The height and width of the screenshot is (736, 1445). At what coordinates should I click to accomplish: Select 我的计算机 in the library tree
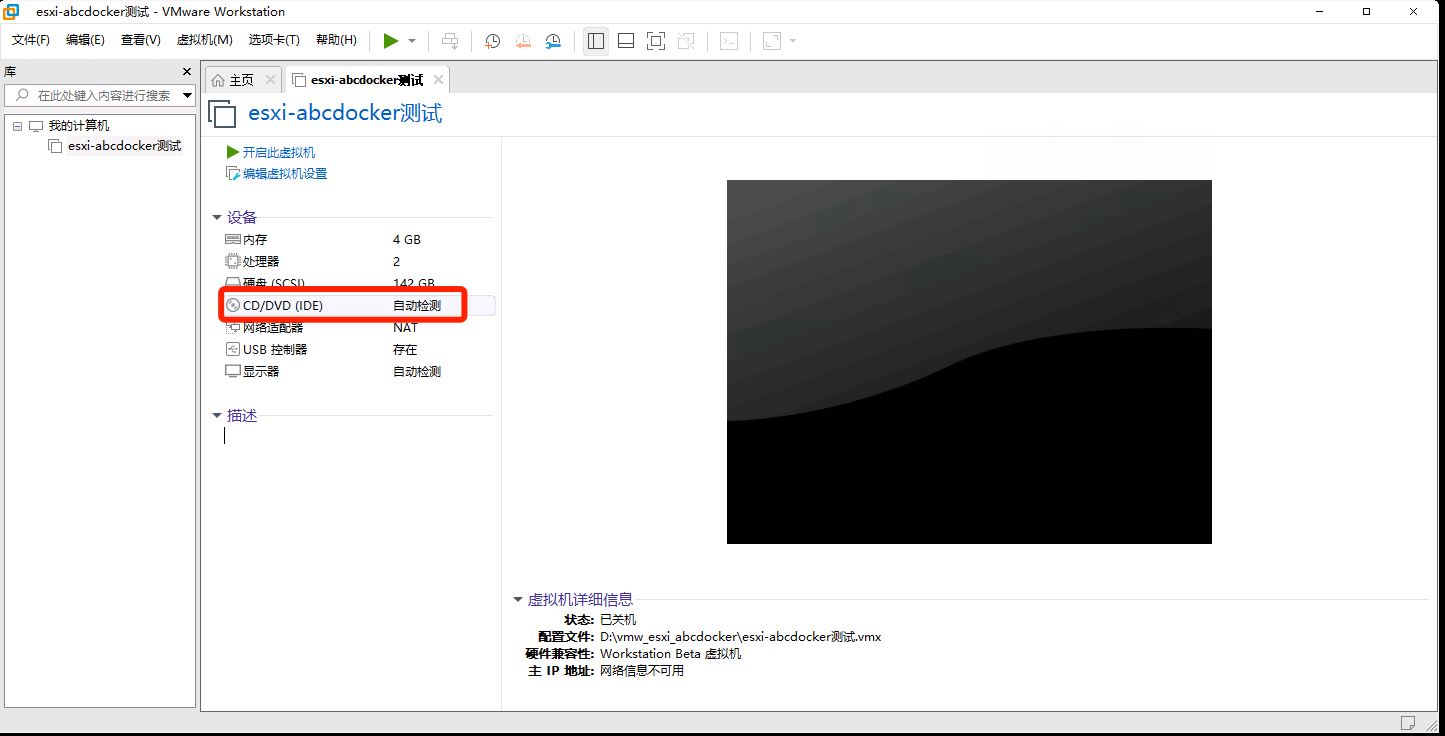pos(79,126)
